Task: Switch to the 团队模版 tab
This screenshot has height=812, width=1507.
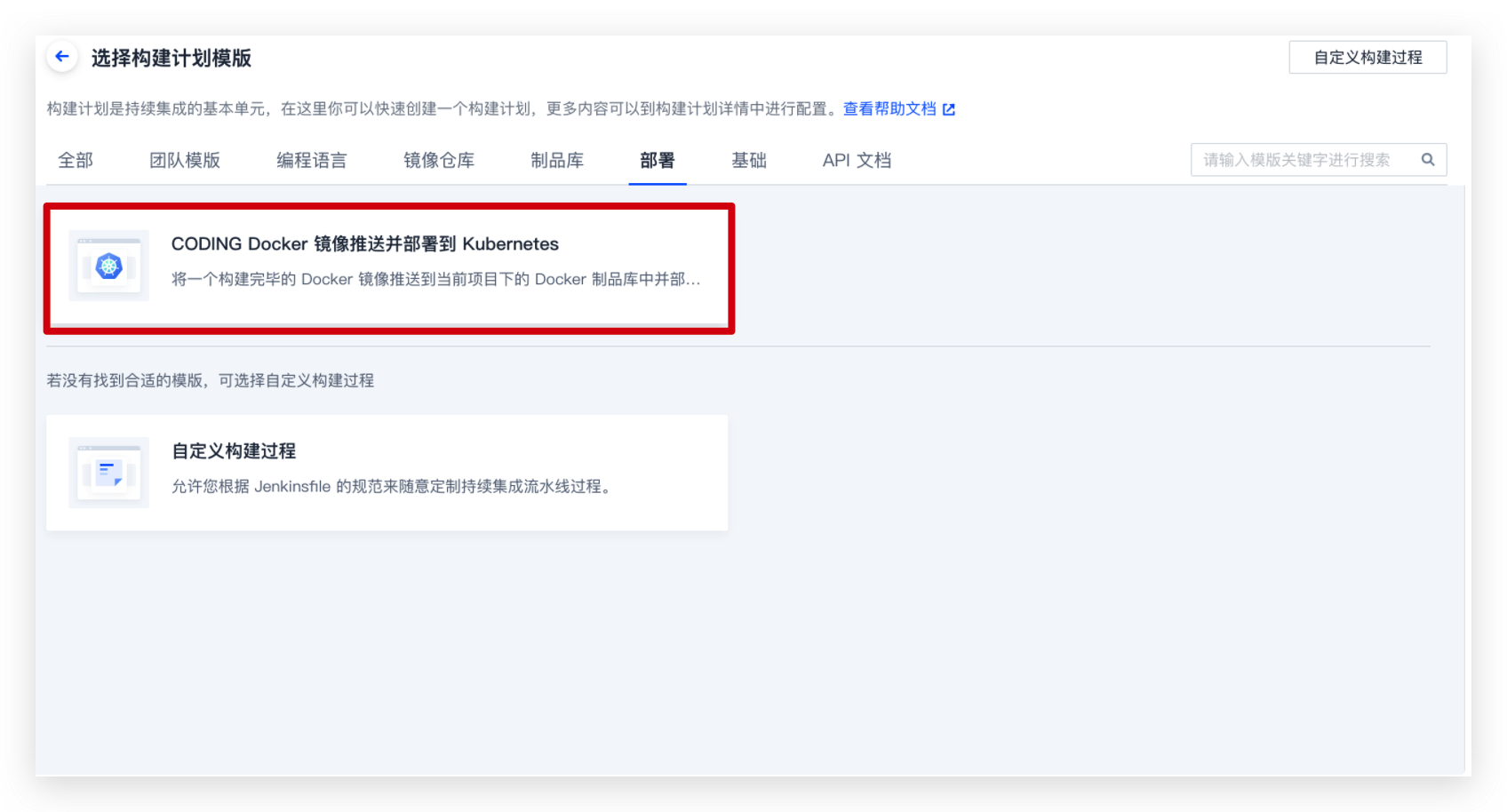Action: (185, 161)
